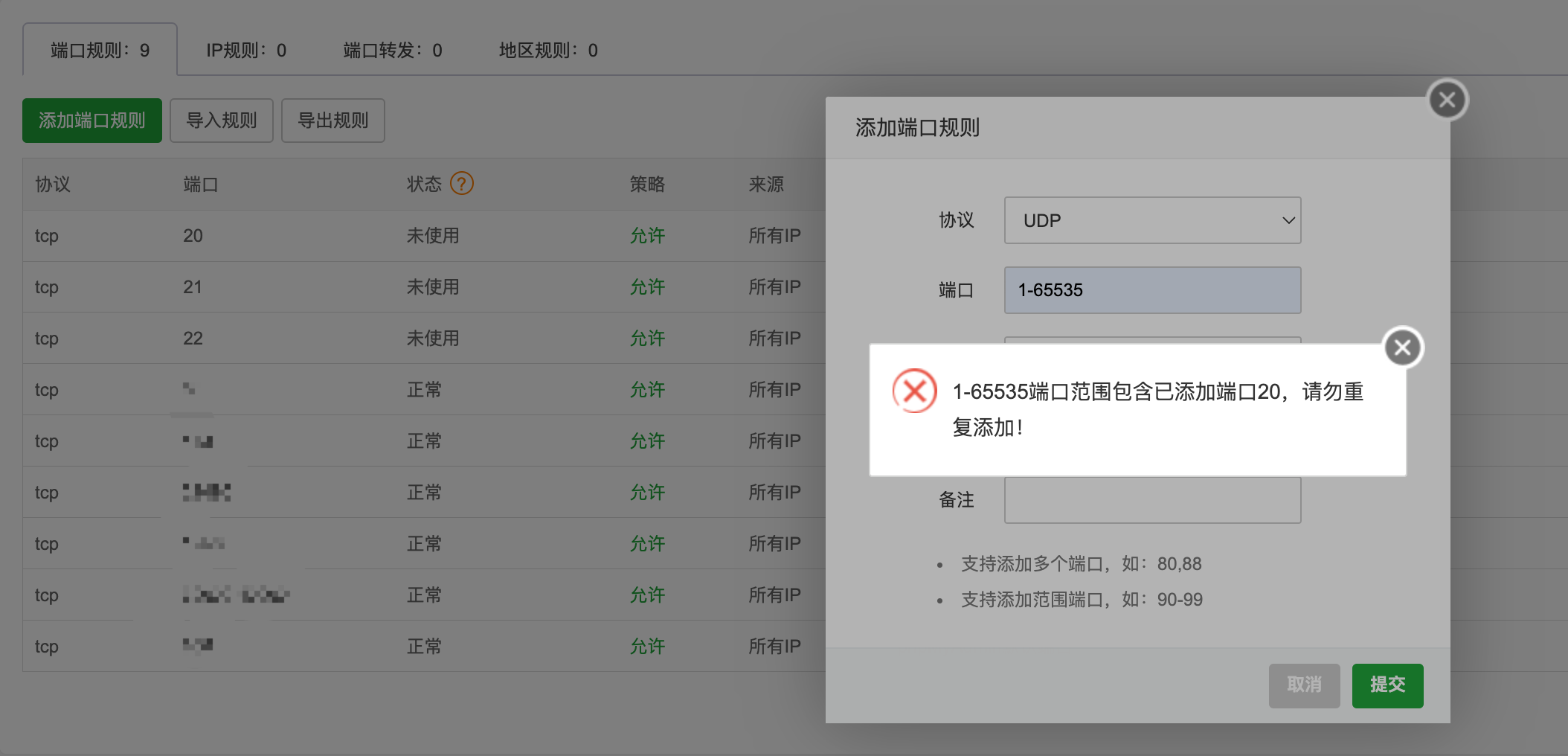Image resolution: width=1568 pixels, height=756 pixels.
Task: Click the 导入规则 button
Action: tap(221, 120)
